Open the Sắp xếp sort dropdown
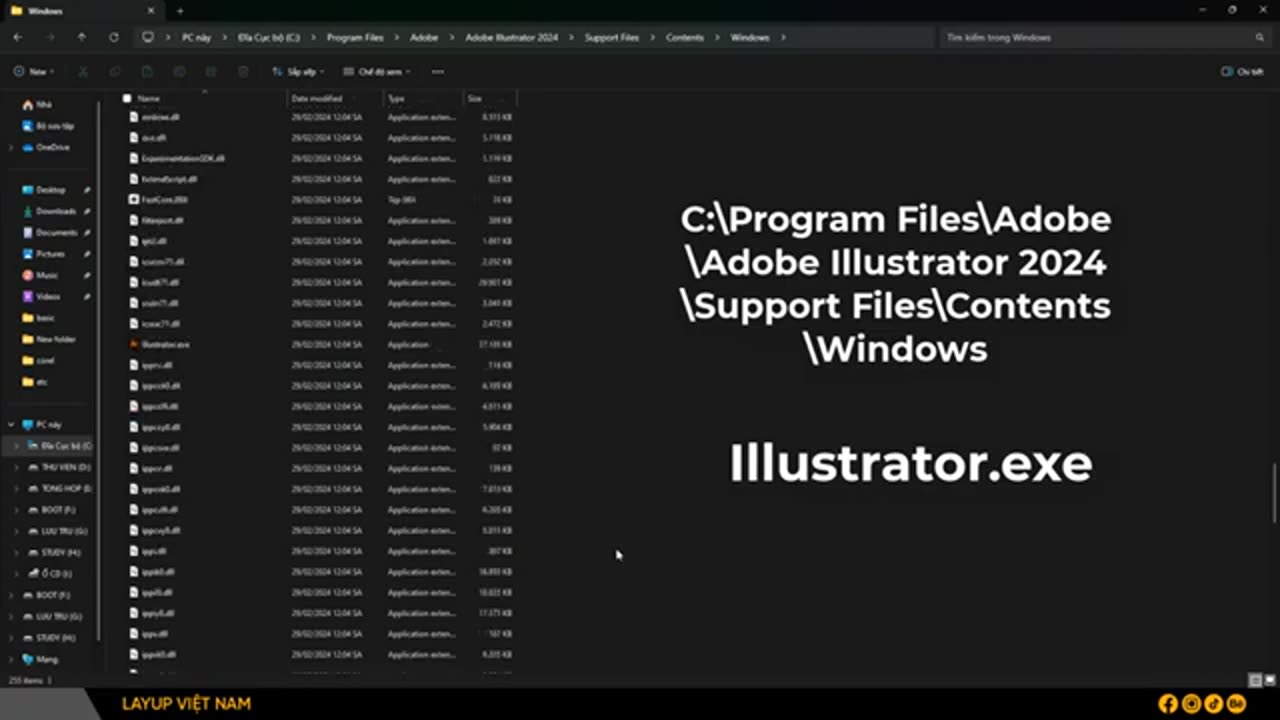This screenshot has width=1280, height=720. tap(298, 72)
